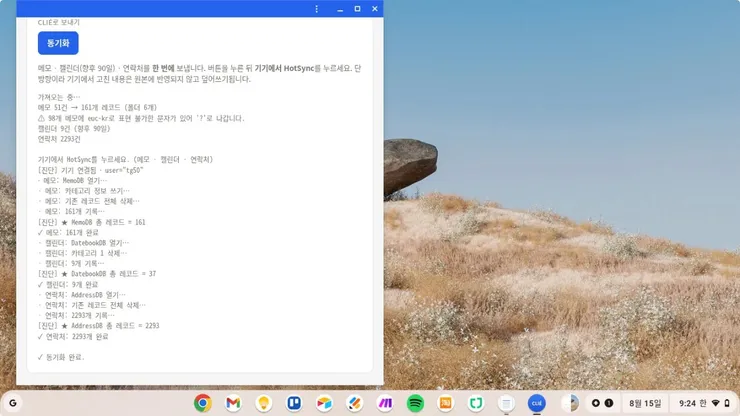Click log line '연락처 2293건'
This screenshot has width=740, height=416.
(59, 139)
